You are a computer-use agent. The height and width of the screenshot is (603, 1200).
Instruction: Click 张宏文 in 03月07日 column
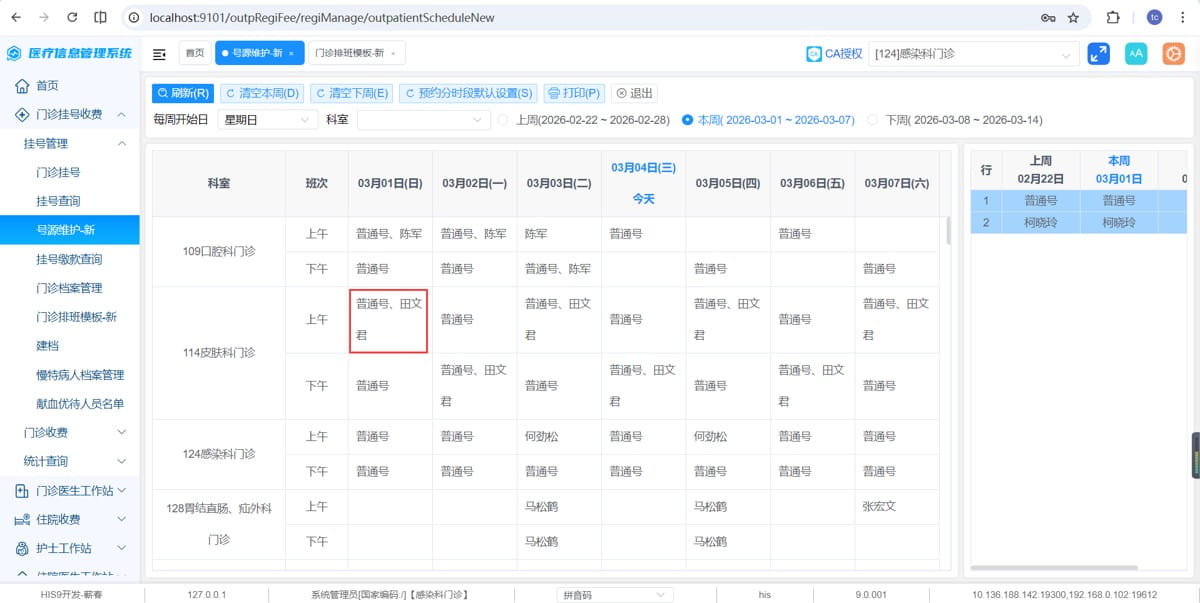pos(879,507)
